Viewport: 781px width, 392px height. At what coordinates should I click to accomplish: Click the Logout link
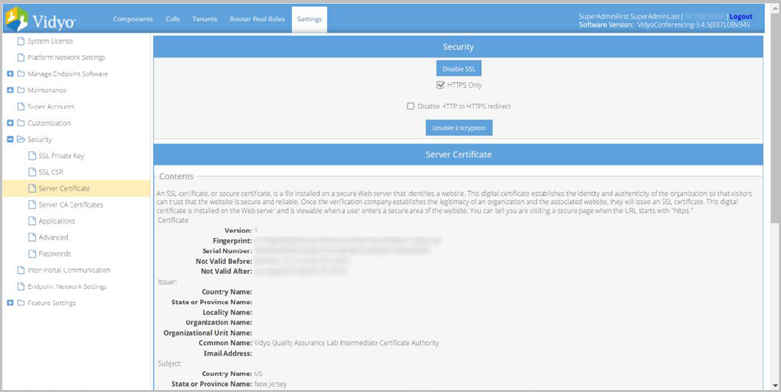tap(741, 16)
